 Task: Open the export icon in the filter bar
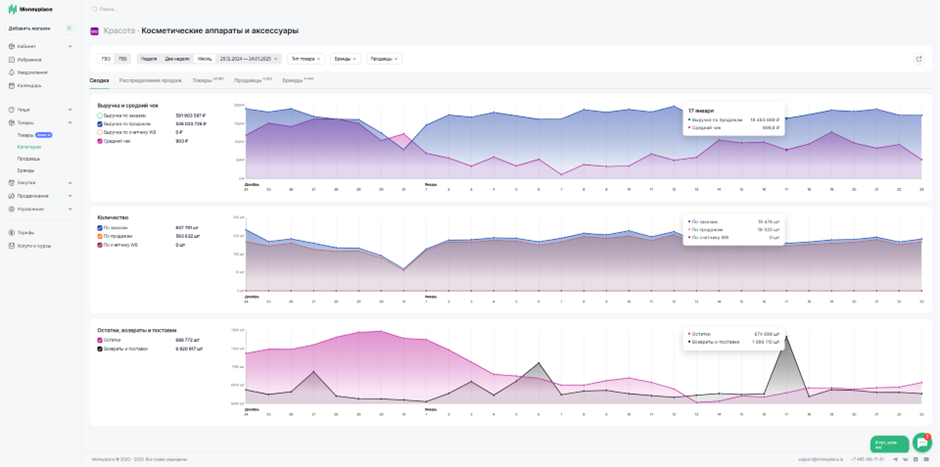[x=919, y=59]
